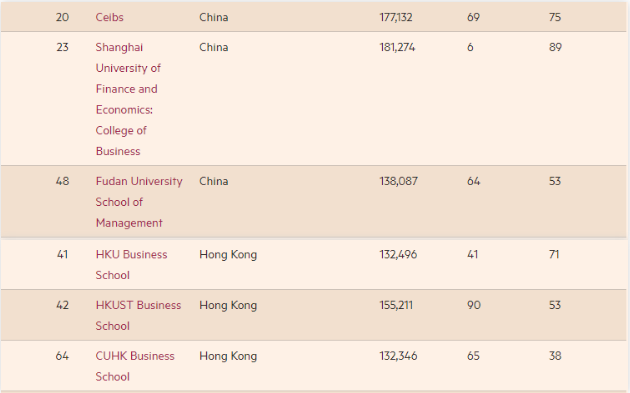Click value 90 in the HKUST row
The image size is (630, 393).
pyautogui.click(x=474, y=305)
